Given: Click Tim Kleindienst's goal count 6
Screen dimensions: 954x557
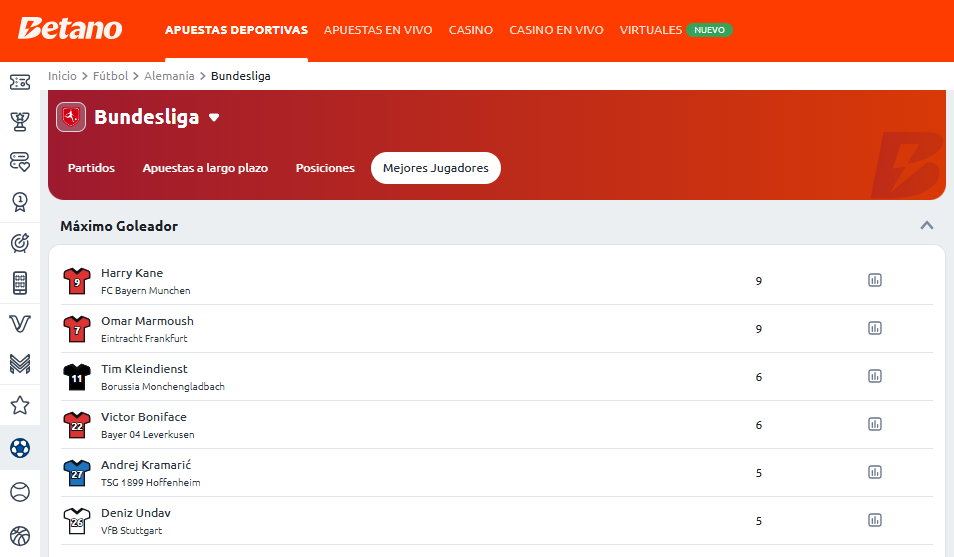Looking at the screenshot, I should (759, 377).
